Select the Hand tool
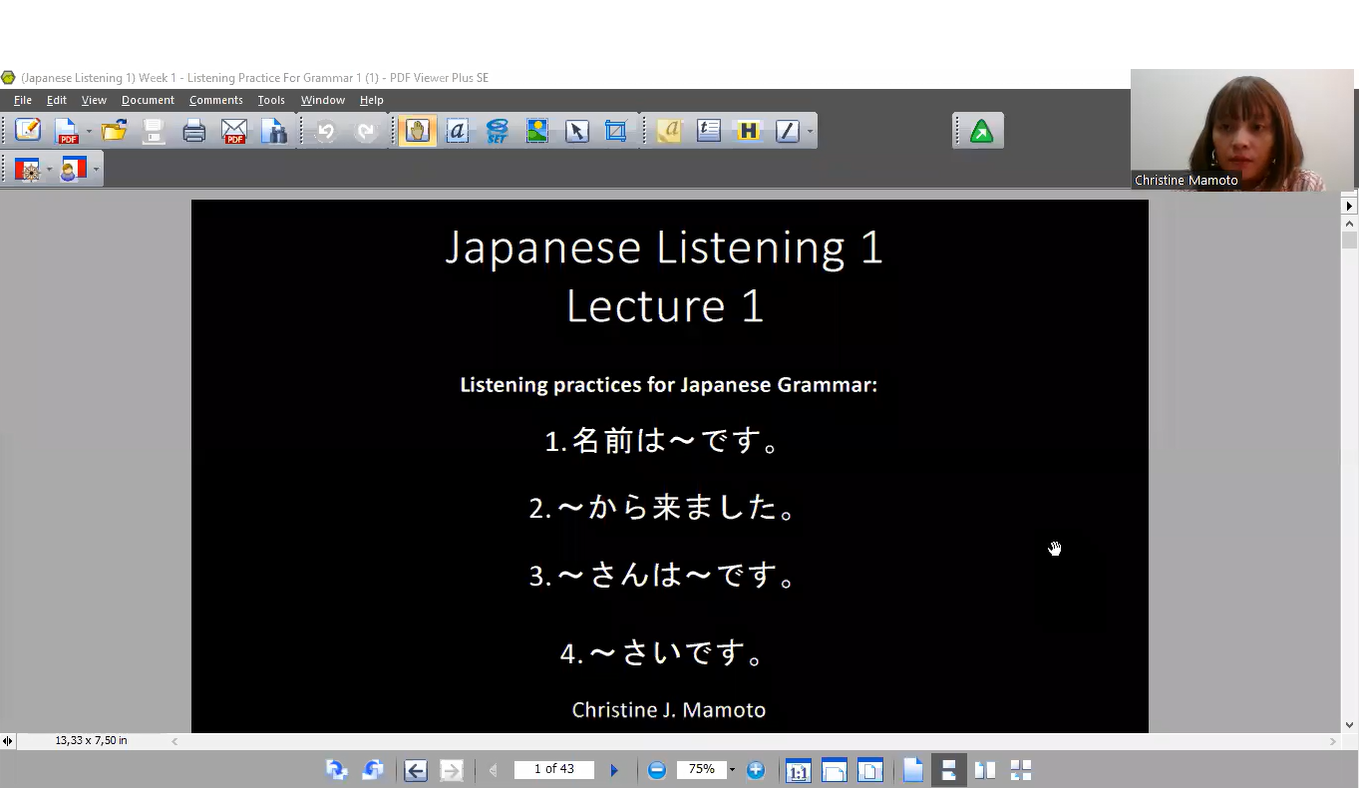This screenshot has width=1359, height=788. [x=418, y=131]
